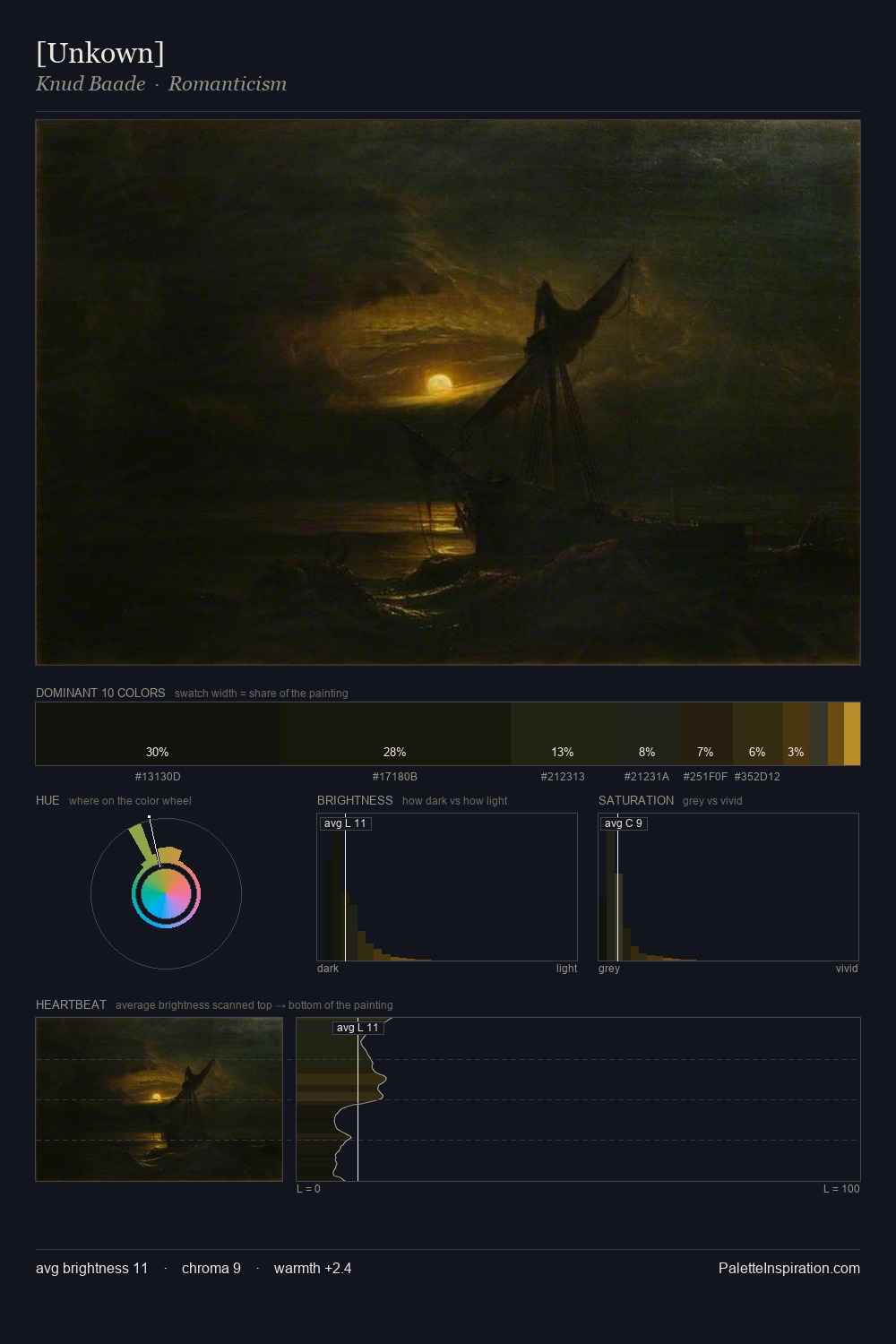The height and width of the screenshot is (1344, 896).
Task: Click footer text 'avg brightness 11'
Action: [91, 1268]
